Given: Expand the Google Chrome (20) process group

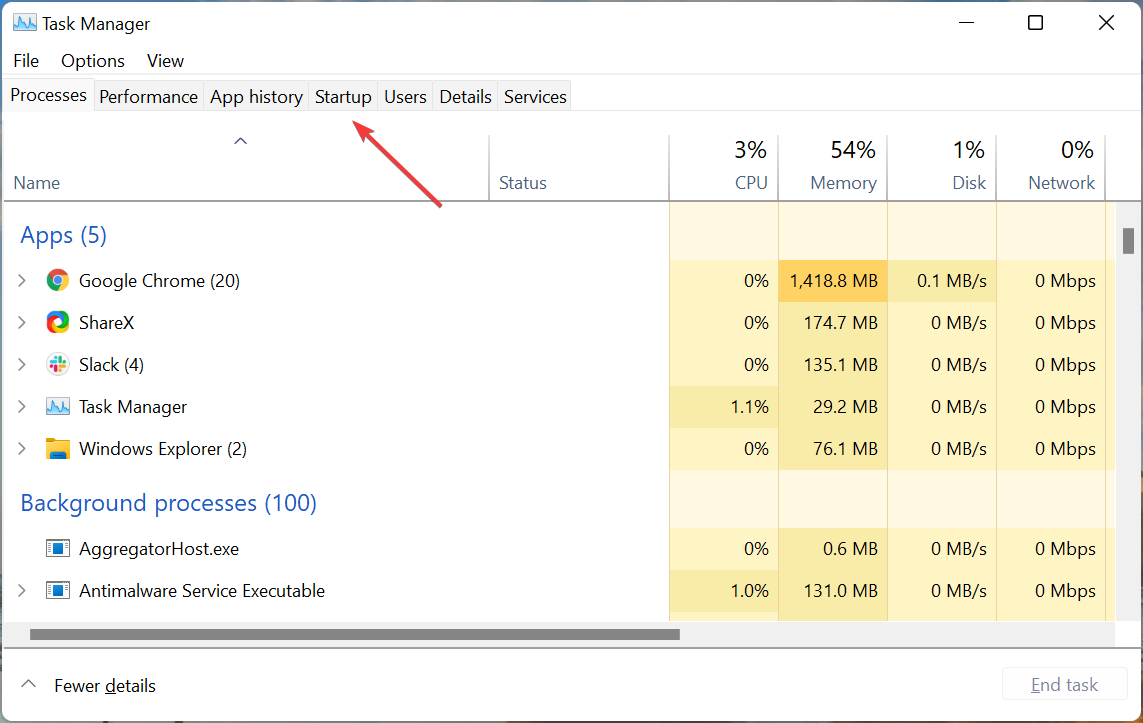Looking at the screenshot, I should click(x=22, y=281).
